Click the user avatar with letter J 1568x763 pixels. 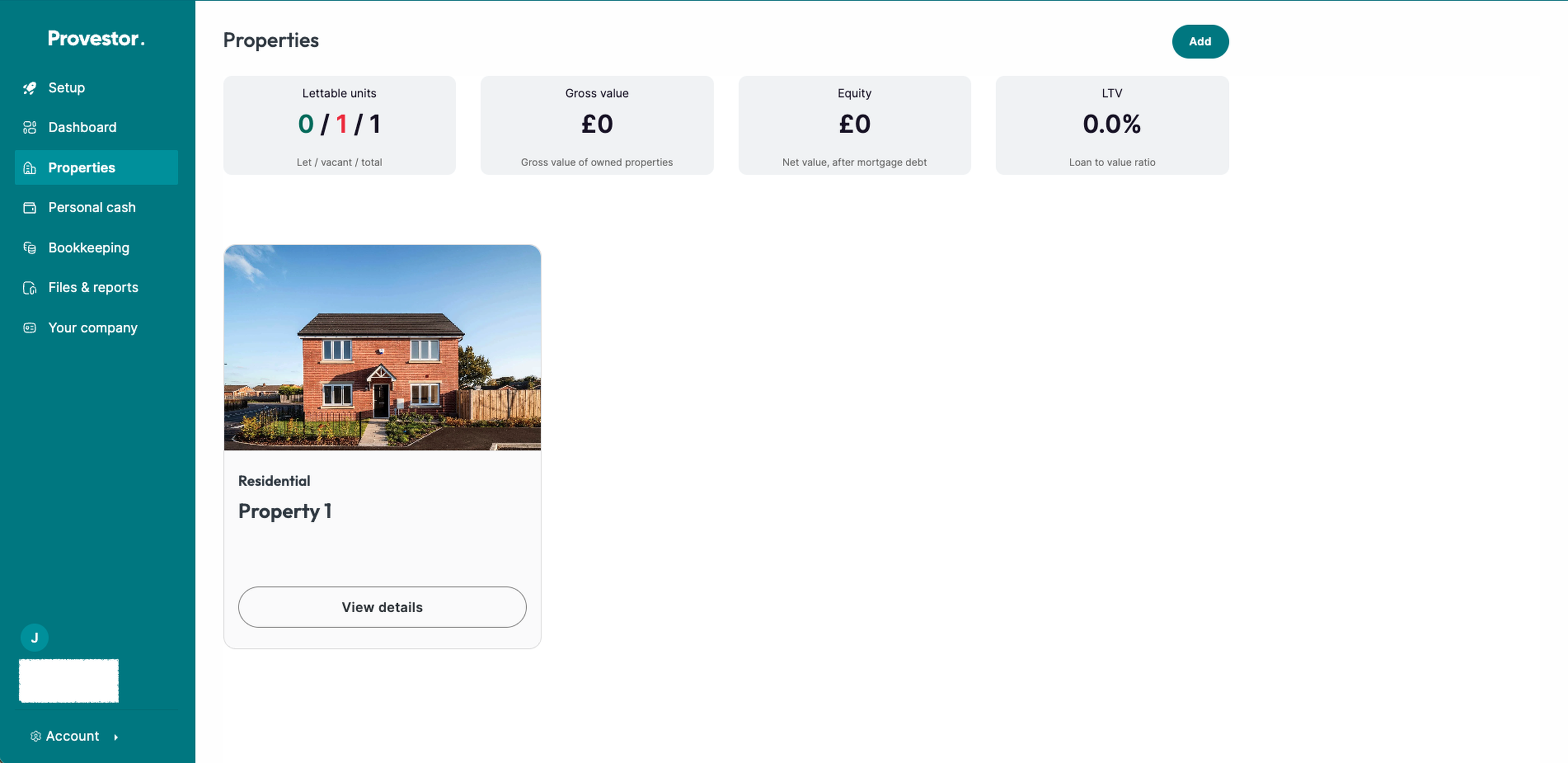point(35,638)
